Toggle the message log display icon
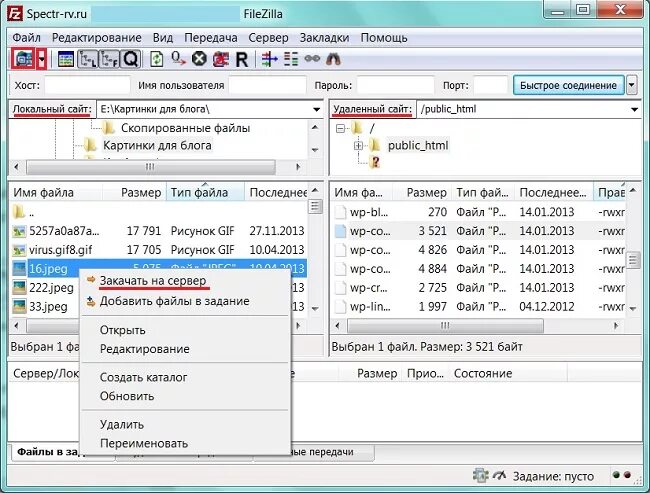 pyautogui.click(x=66, y=59)
